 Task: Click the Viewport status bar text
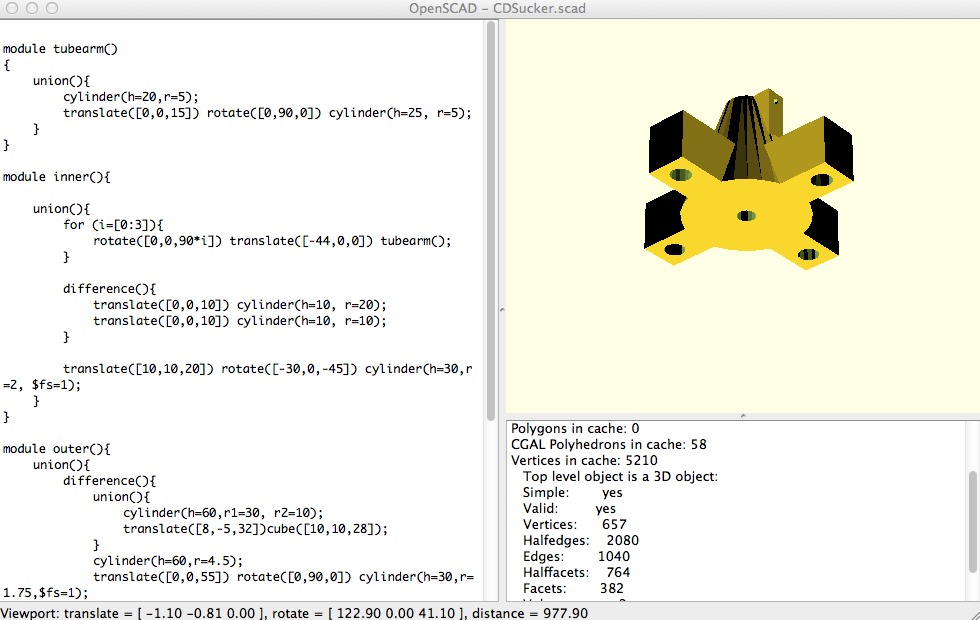[x=294, y=613]
